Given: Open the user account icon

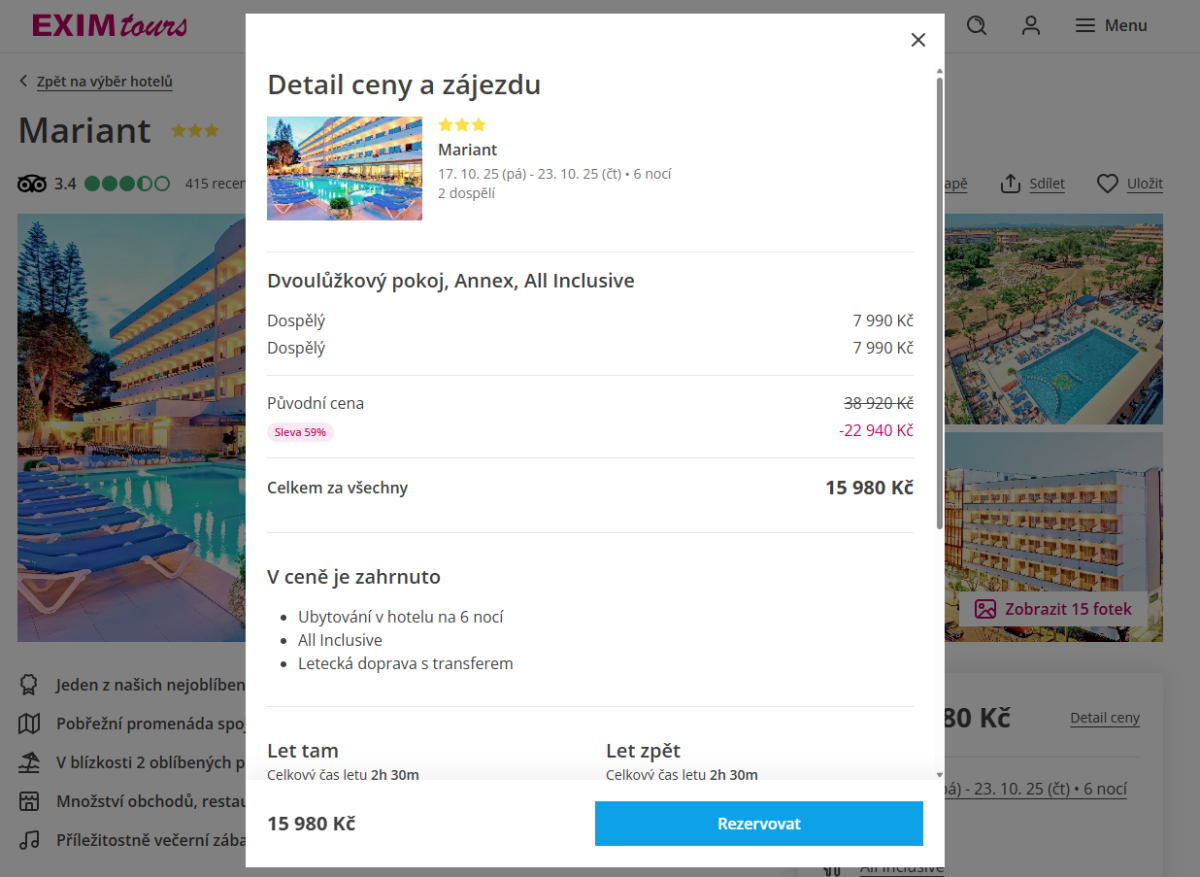Looking at the screenshot, I should tap(1031, 26).
